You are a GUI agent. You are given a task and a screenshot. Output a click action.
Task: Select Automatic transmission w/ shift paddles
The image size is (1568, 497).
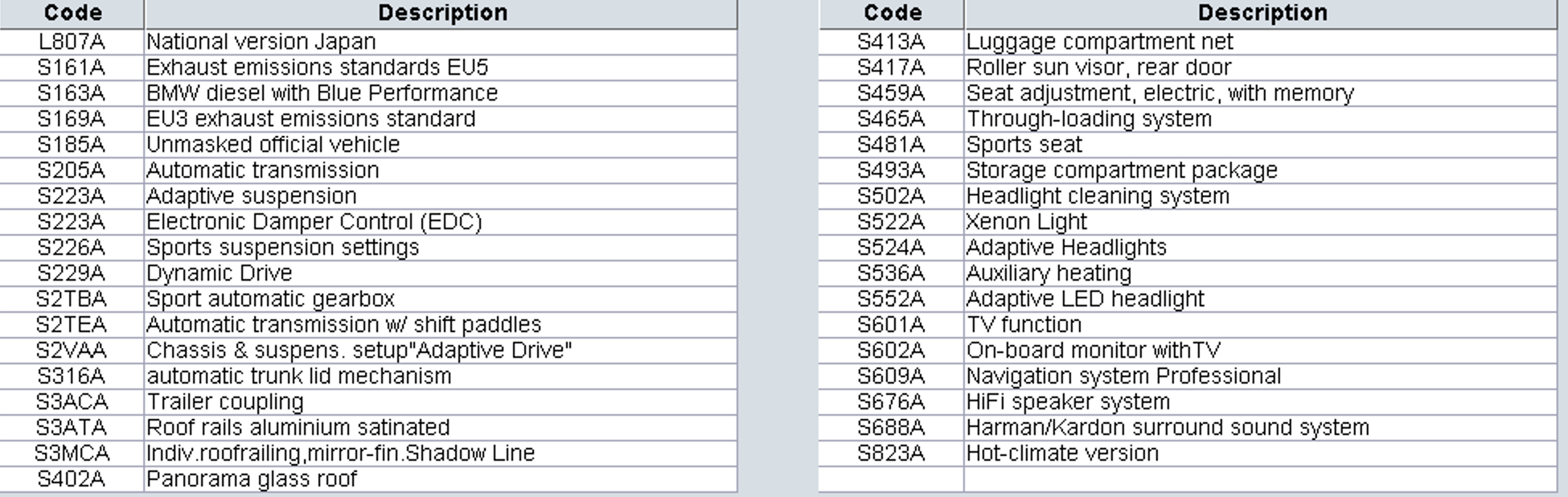click(343, 325)
